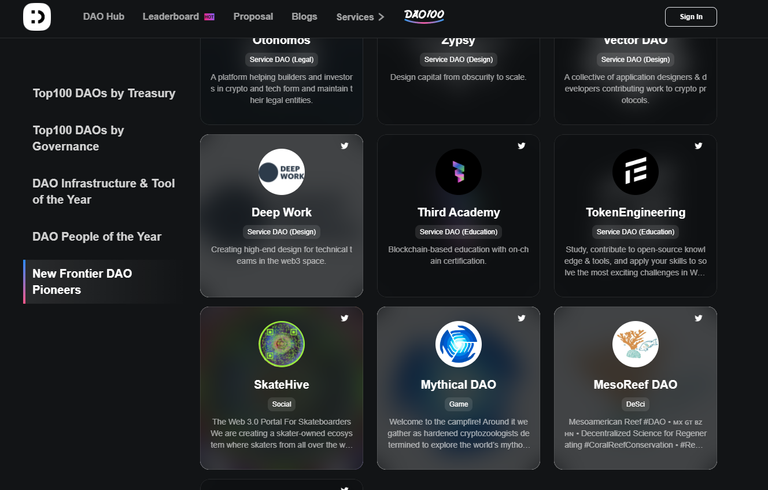The image size is (768, 490).
Task: Click the Sign In button
Action: 691,17
